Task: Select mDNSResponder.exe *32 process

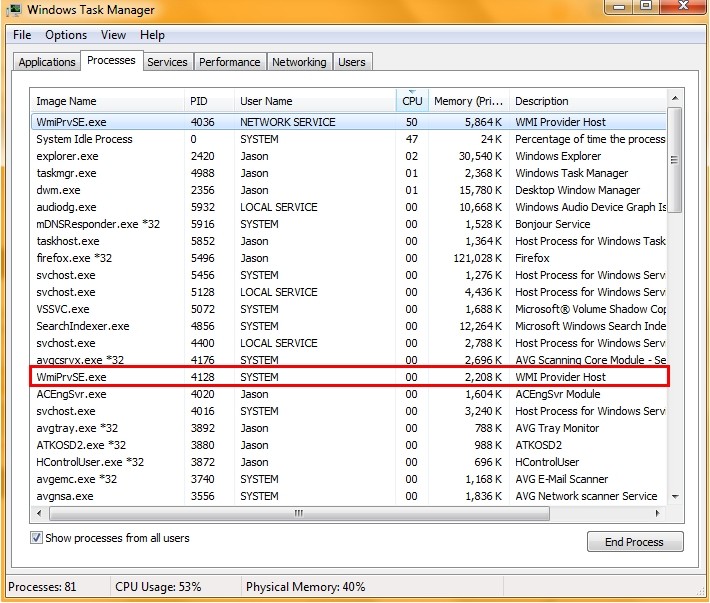Action: pyautogui.click(x=349, y=224)
